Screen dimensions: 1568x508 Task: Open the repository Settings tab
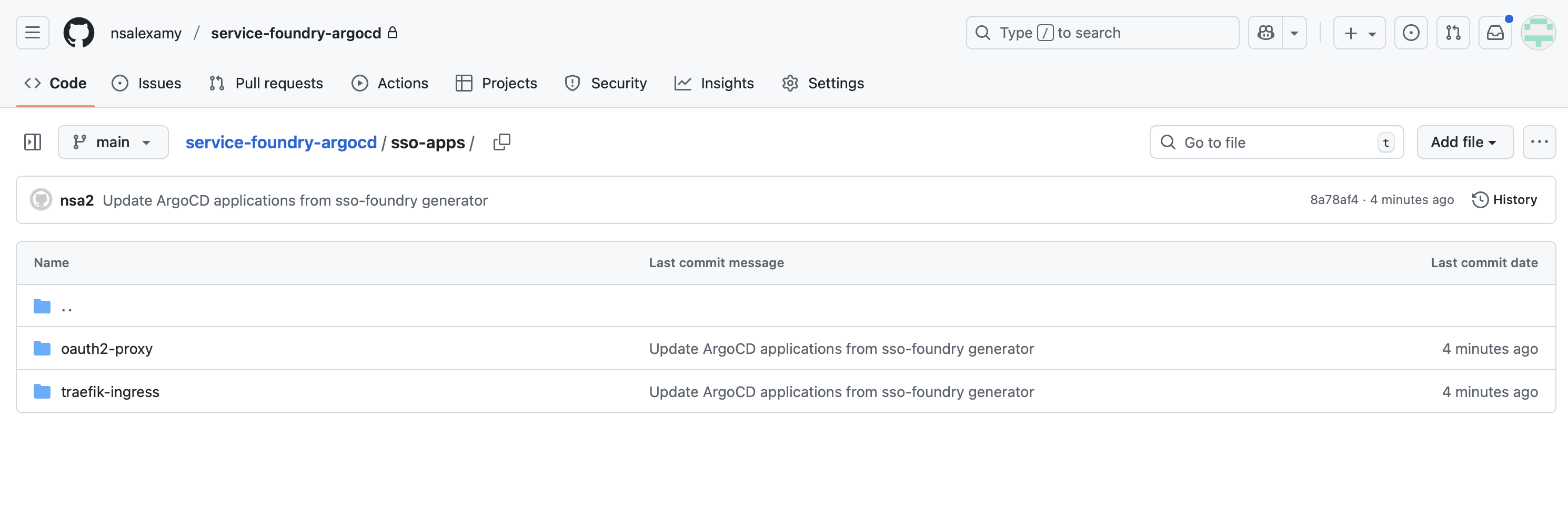(823, 83)
